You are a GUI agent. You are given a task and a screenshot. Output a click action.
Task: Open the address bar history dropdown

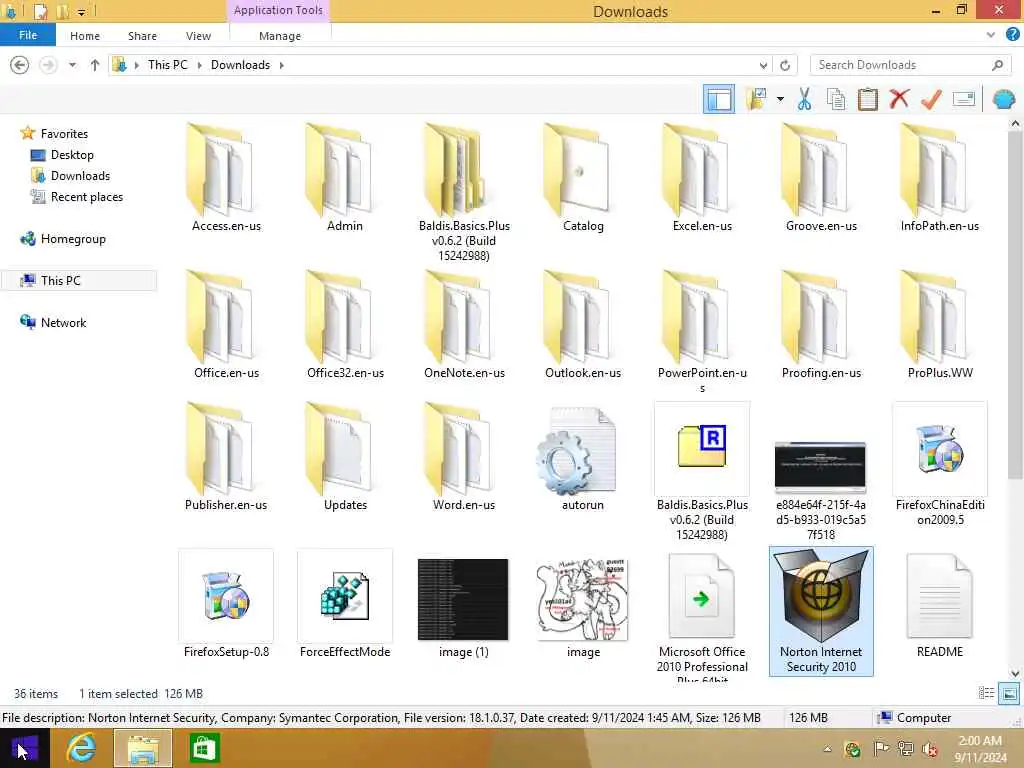[x=763, y=65]
